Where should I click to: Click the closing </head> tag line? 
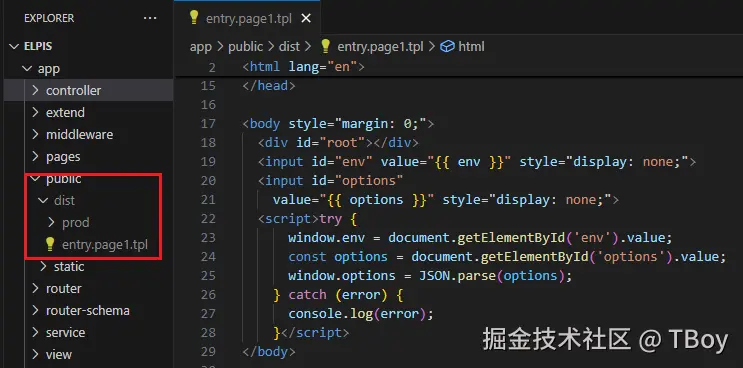tap(269, 86)
